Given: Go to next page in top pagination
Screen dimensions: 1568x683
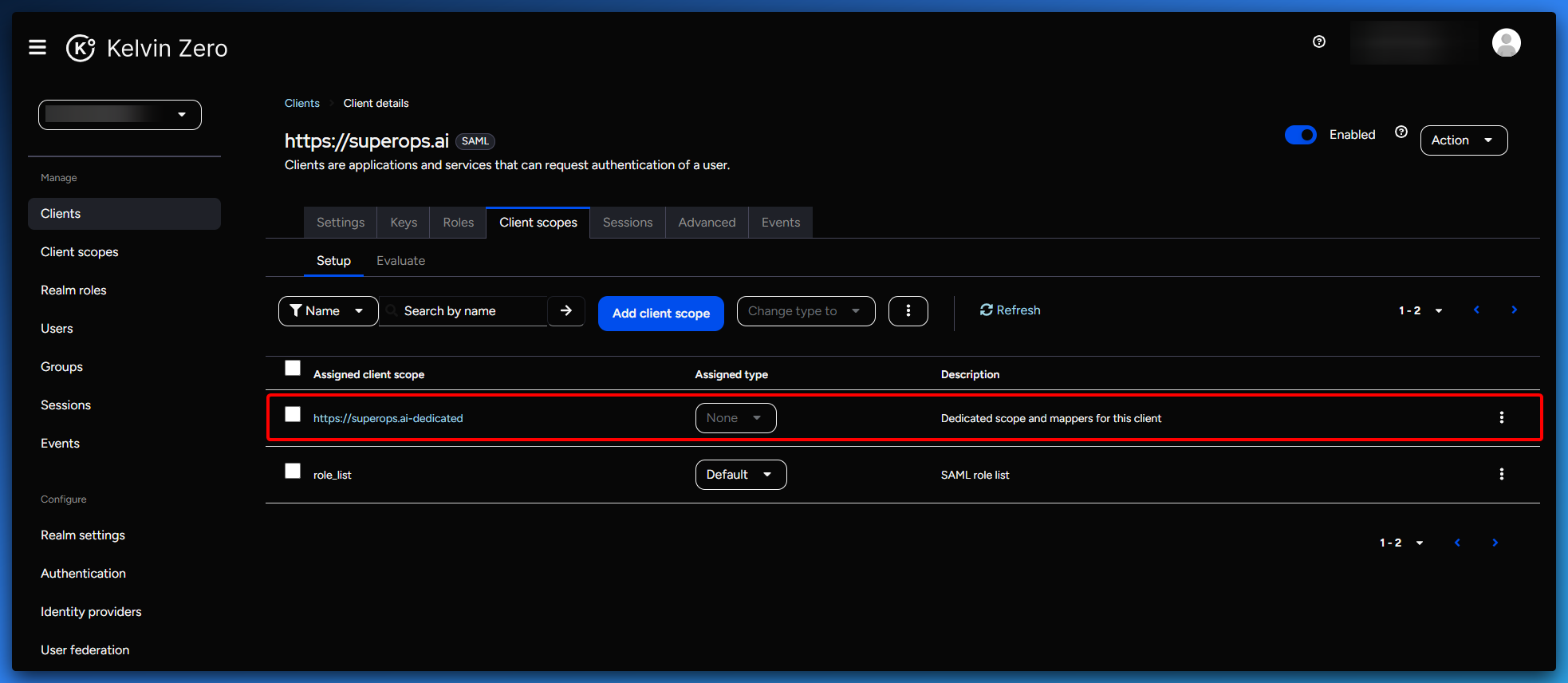Looking at the screenshot, I should (x=1514, y=310).
